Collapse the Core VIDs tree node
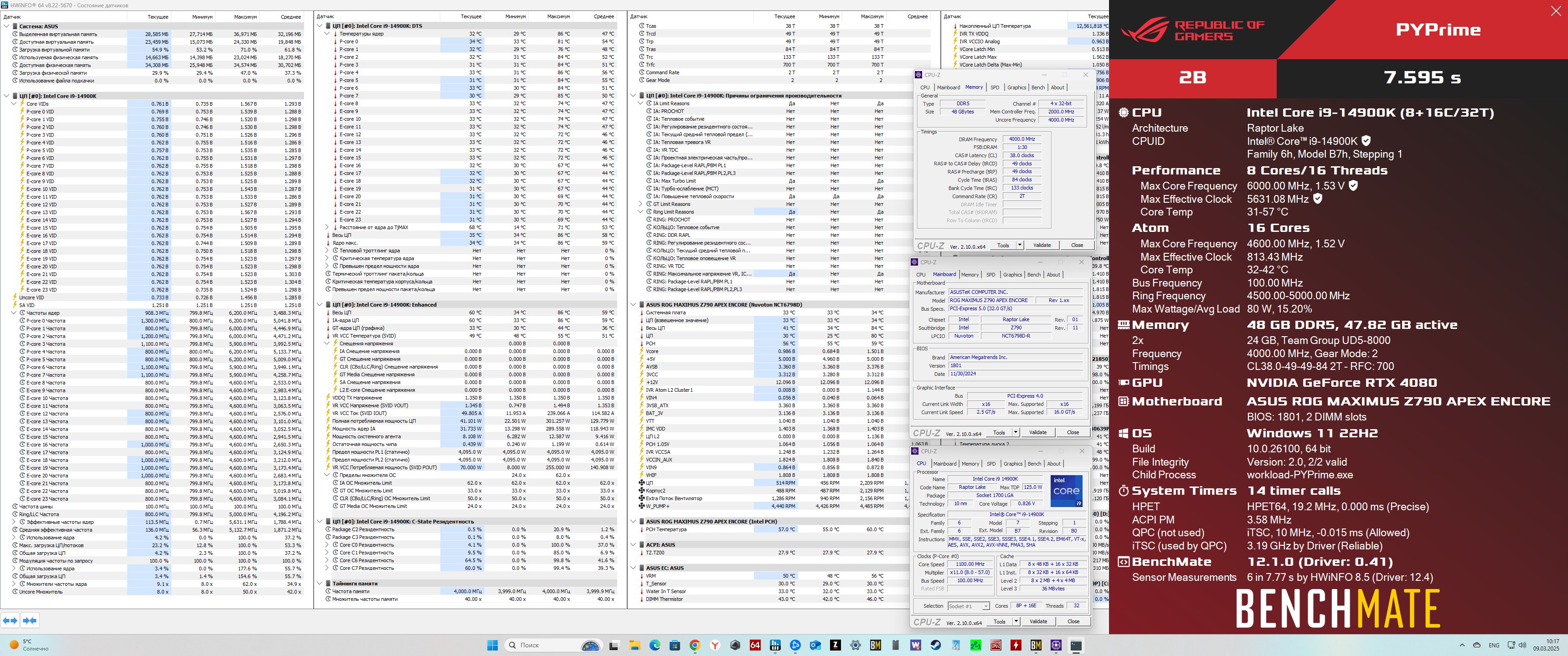 click(14, 104)
